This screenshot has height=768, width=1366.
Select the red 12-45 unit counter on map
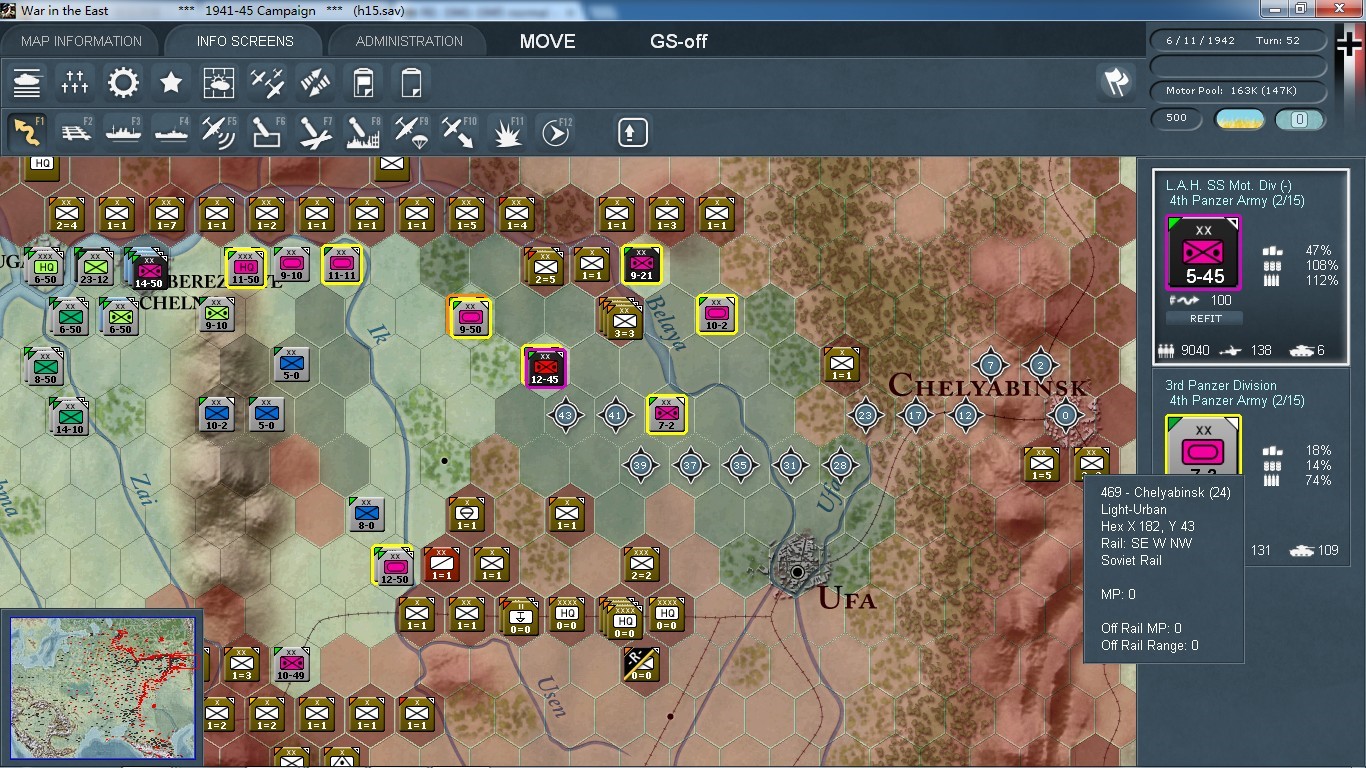[x=545, y=367]
